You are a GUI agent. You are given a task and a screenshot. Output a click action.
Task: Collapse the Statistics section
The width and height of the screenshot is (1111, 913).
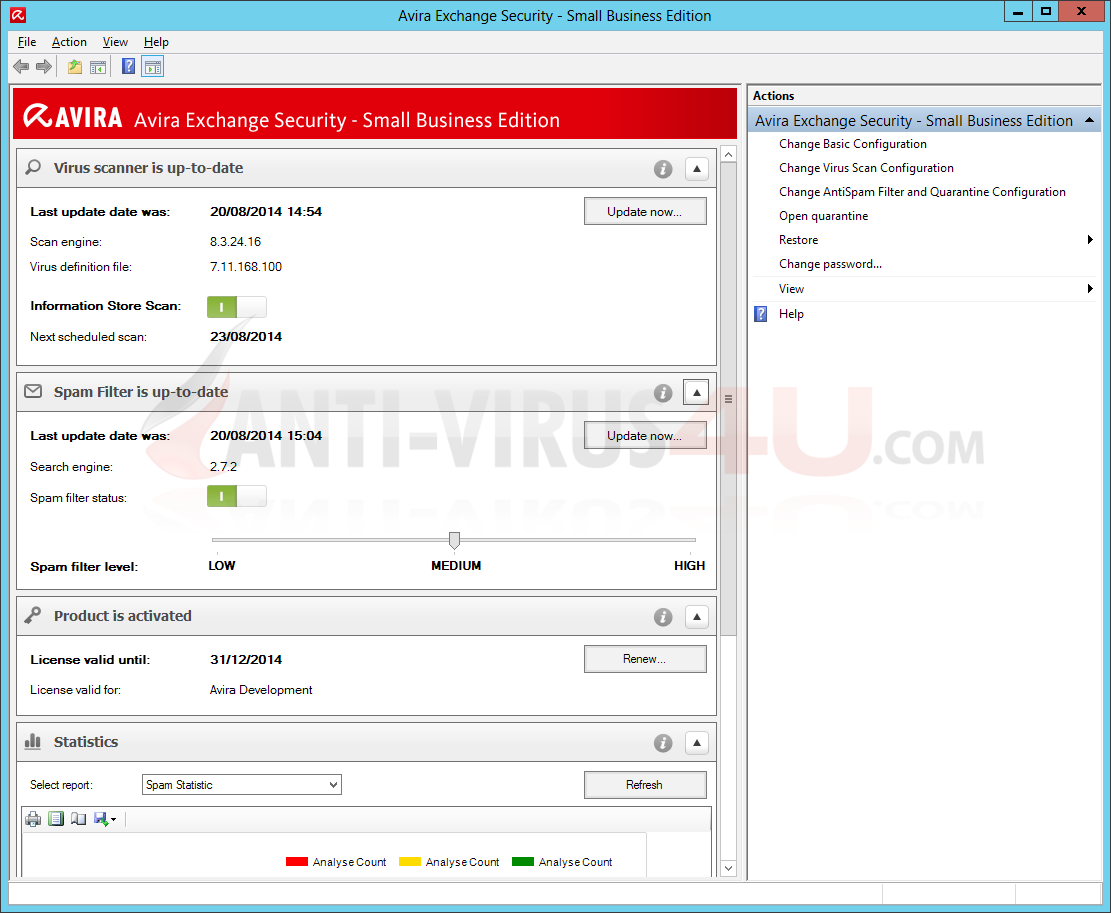point(697,743)
